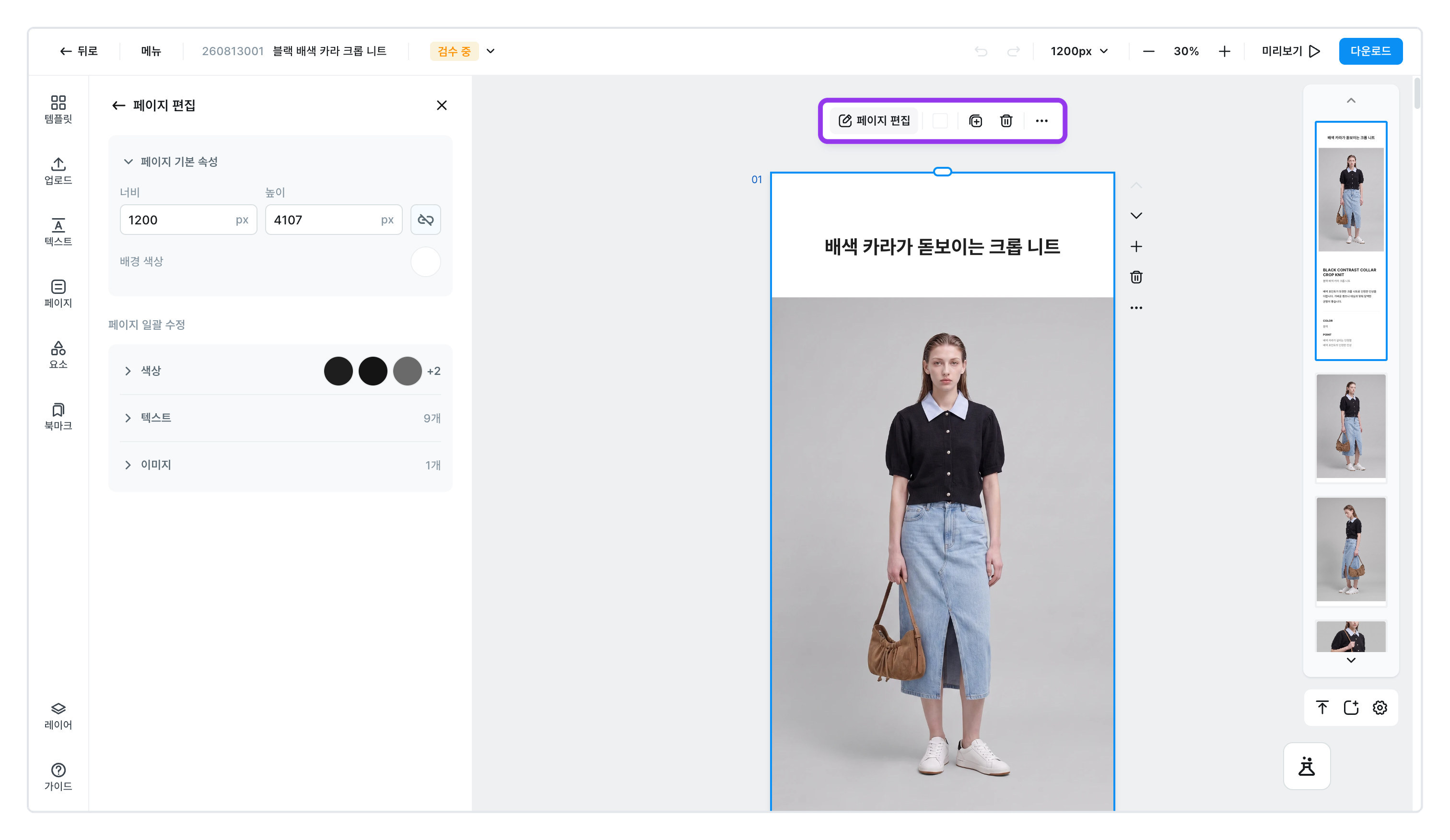Image resolution: width=1450 pixels, height=840 pixels.
Task: Add a new page with plus beside canvas
Action: (x=1136, y=247)
